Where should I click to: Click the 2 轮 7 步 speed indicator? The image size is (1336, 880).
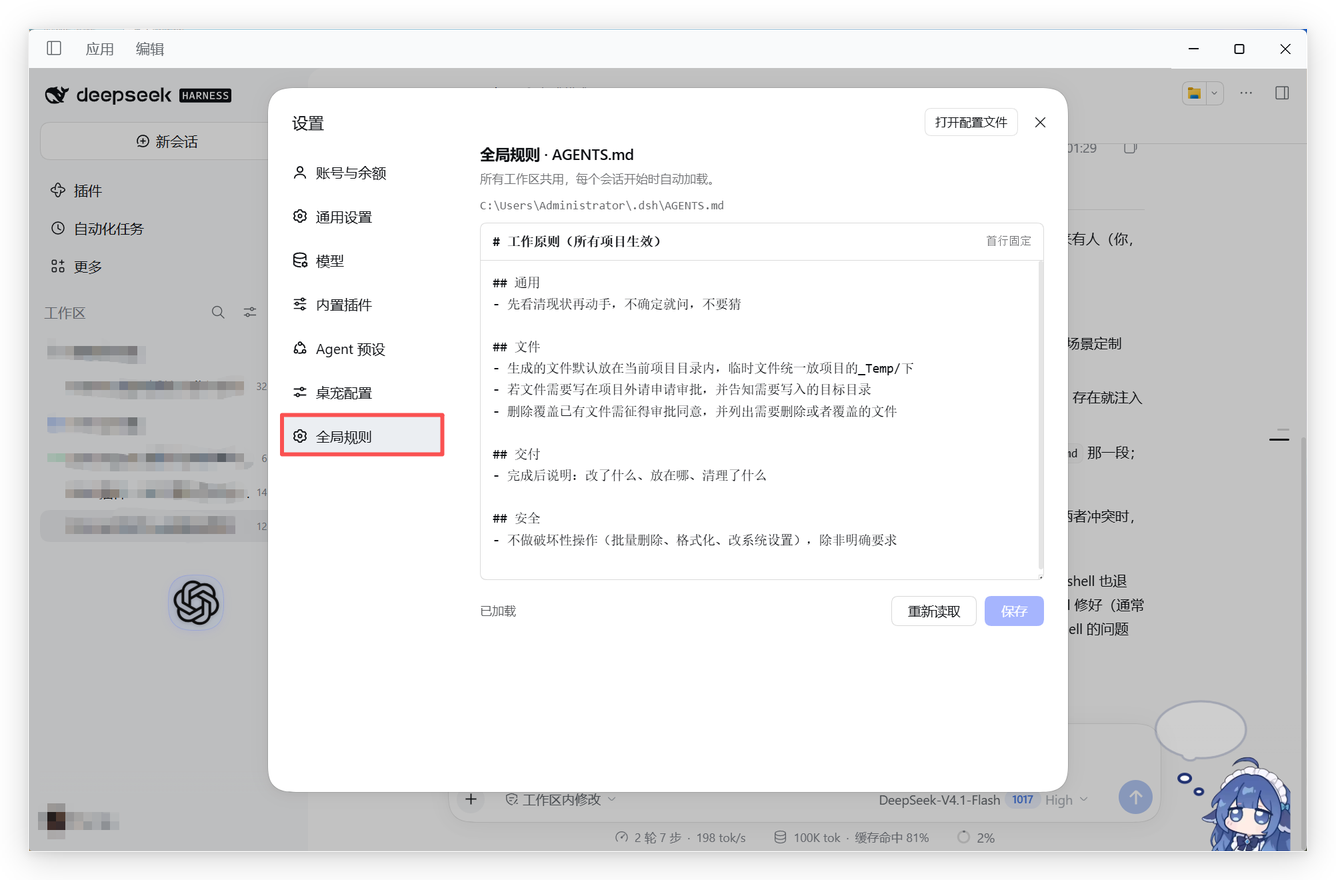(x=680, y=837)
